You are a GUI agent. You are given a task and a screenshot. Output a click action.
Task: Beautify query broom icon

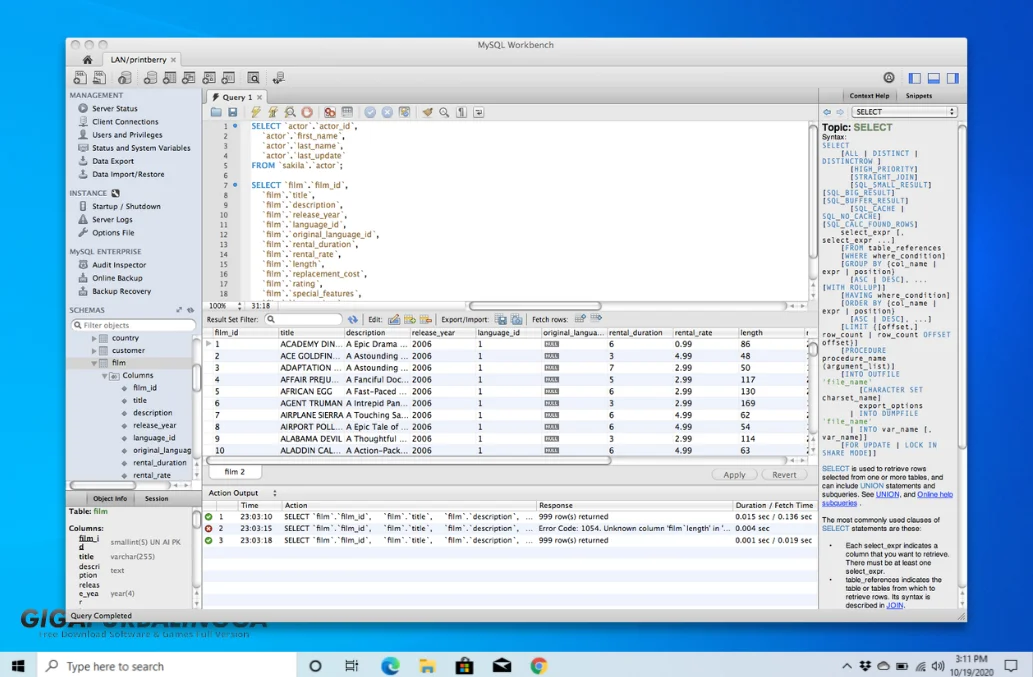click(x=428, y=113)
